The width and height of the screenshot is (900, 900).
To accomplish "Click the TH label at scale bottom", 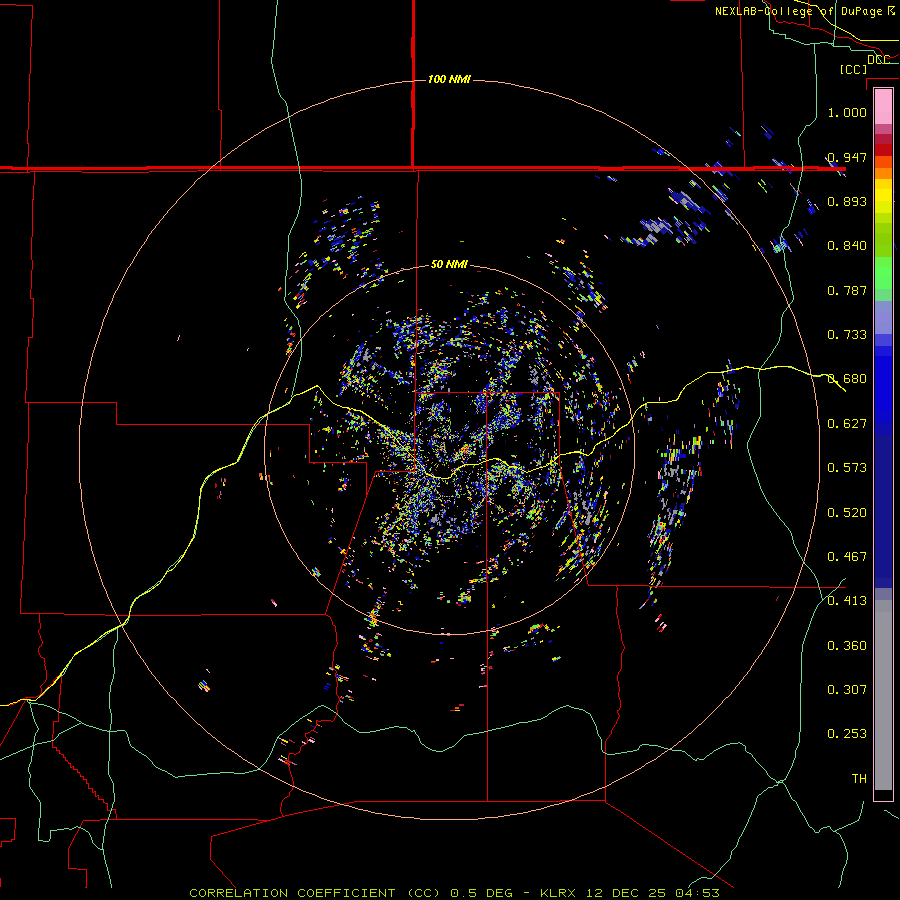I will pos(859,778).
